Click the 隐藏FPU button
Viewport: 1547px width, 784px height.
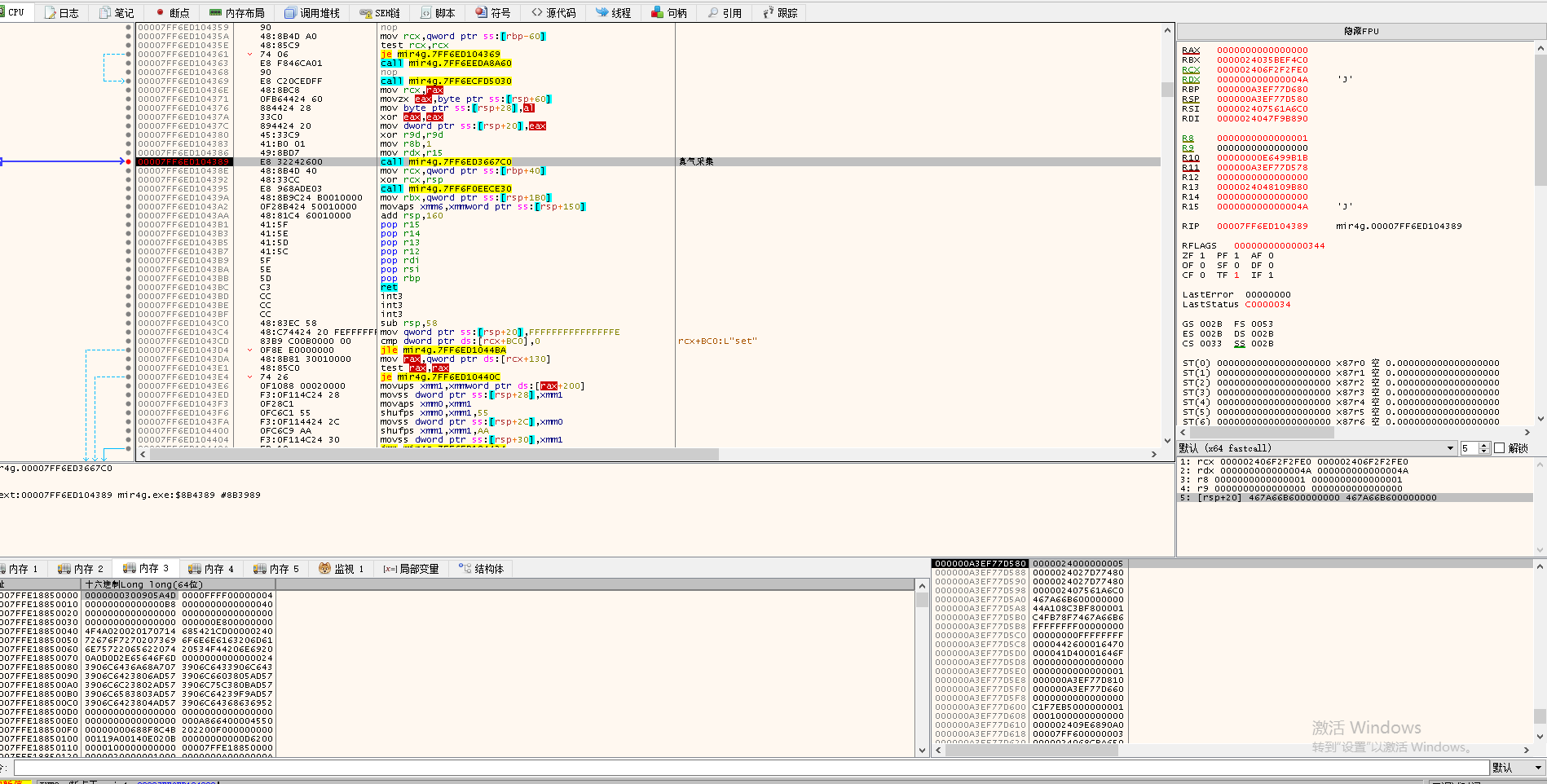tap(1360, 31)
